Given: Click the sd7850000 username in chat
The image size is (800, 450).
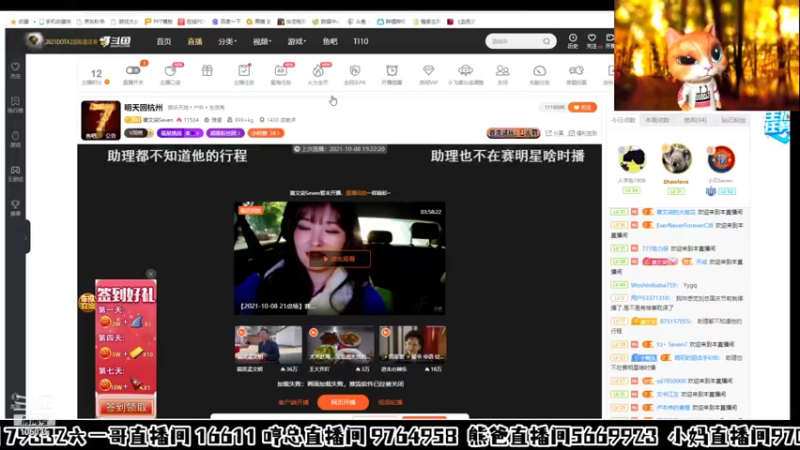Looking at the screenshot, I should [x=671, y=381].
